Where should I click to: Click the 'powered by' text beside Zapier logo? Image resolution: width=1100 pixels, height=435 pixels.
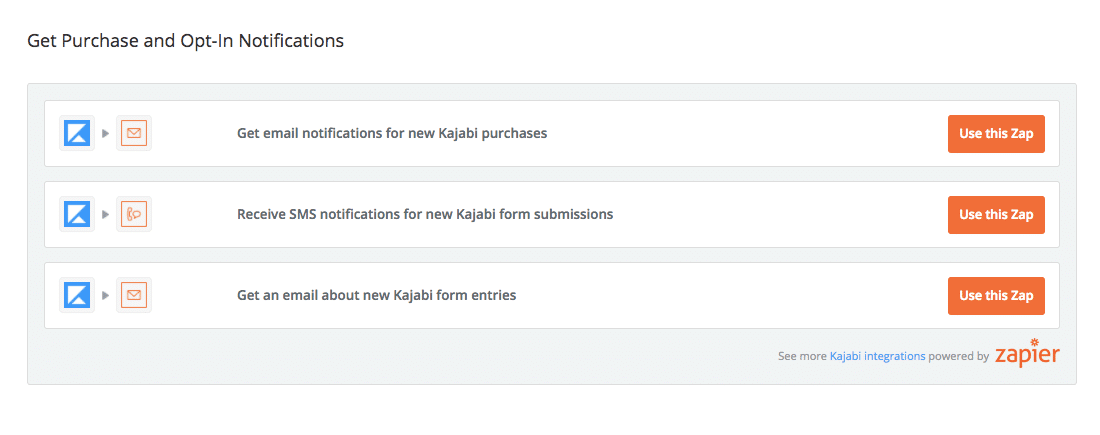958,356
